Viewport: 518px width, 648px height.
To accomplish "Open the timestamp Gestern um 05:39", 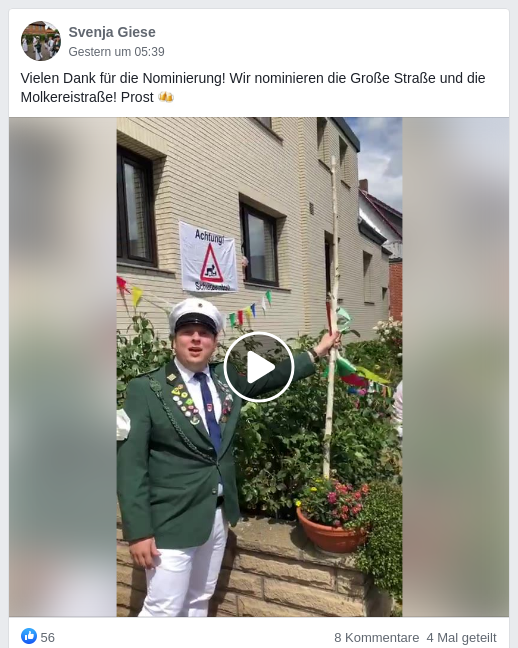I will click(117, 52).
